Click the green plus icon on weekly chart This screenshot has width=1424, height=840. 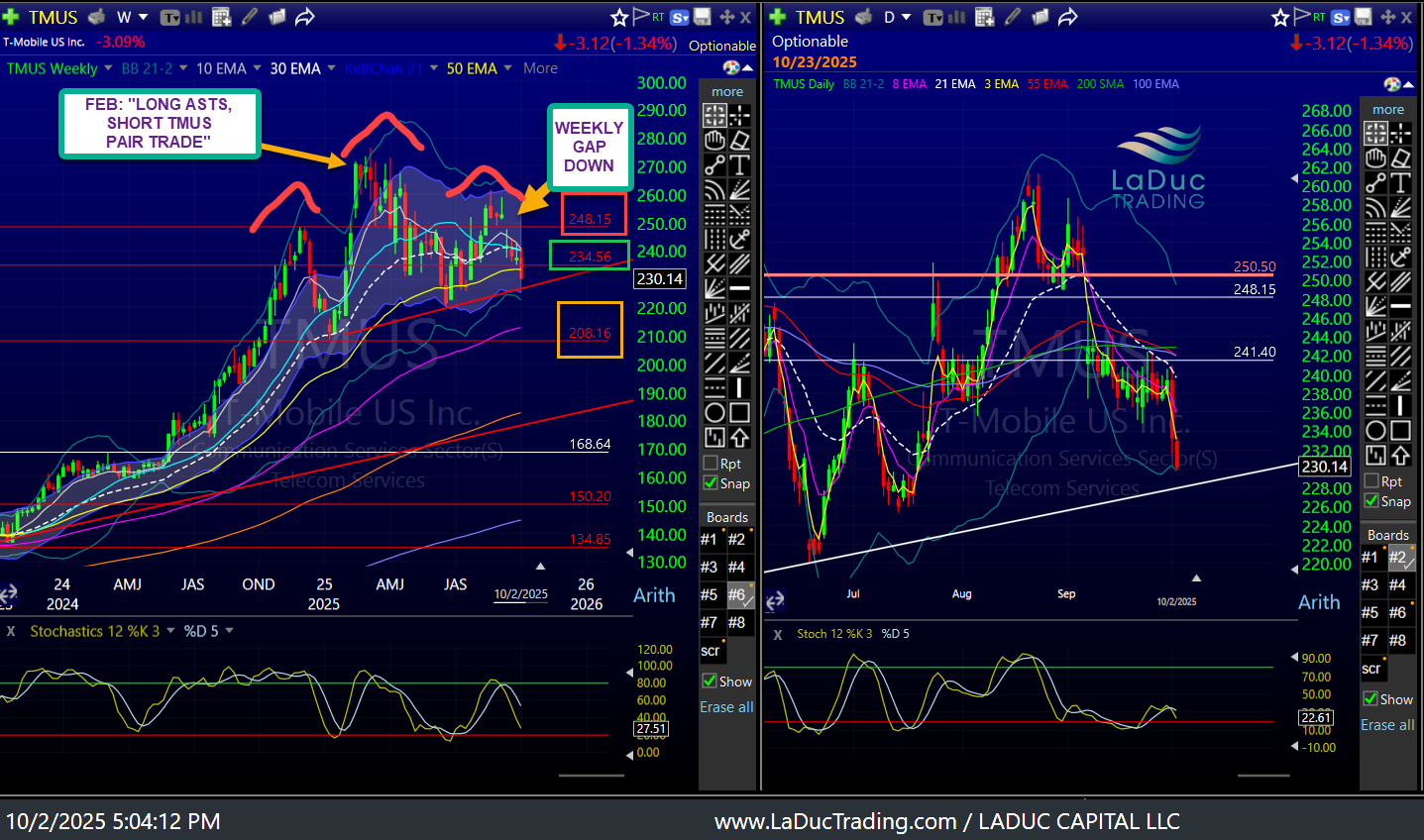[x=11, y=17]
